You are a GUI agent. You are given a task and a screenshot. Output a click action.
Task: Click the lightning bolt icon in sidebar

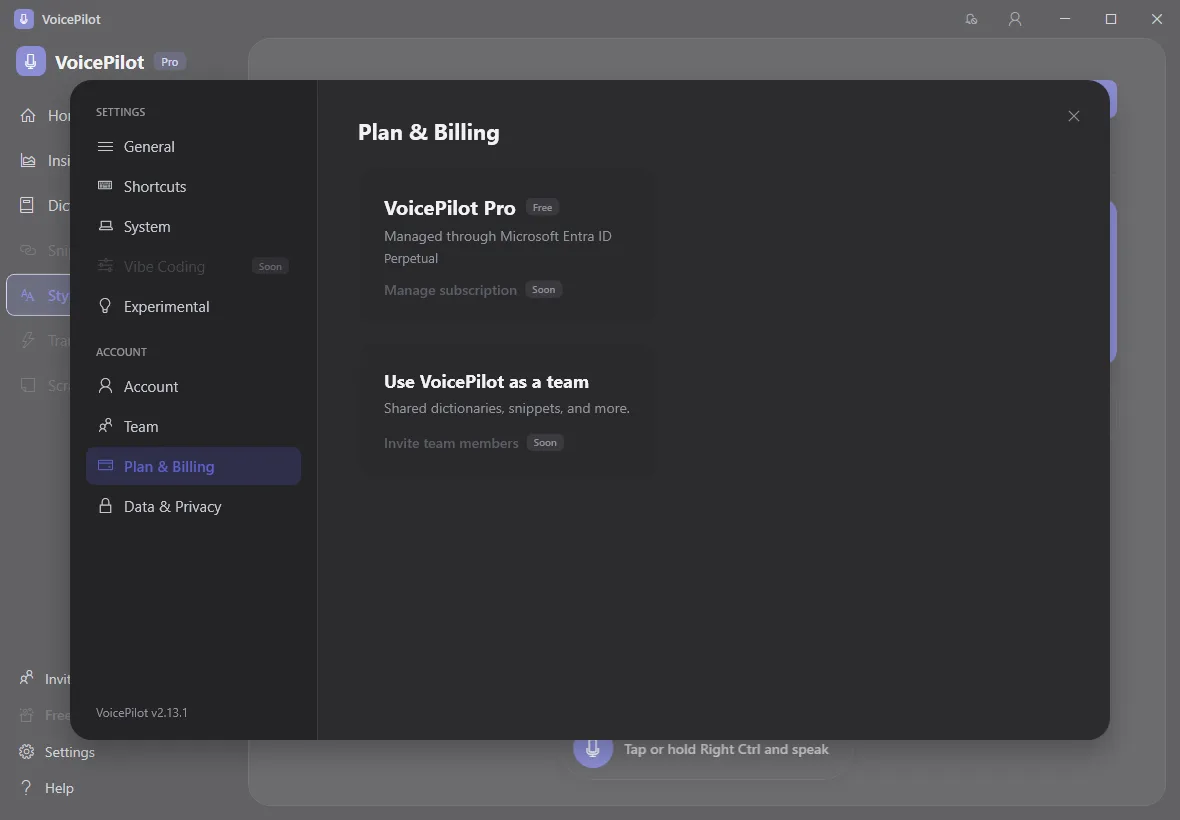pos(28,340)
